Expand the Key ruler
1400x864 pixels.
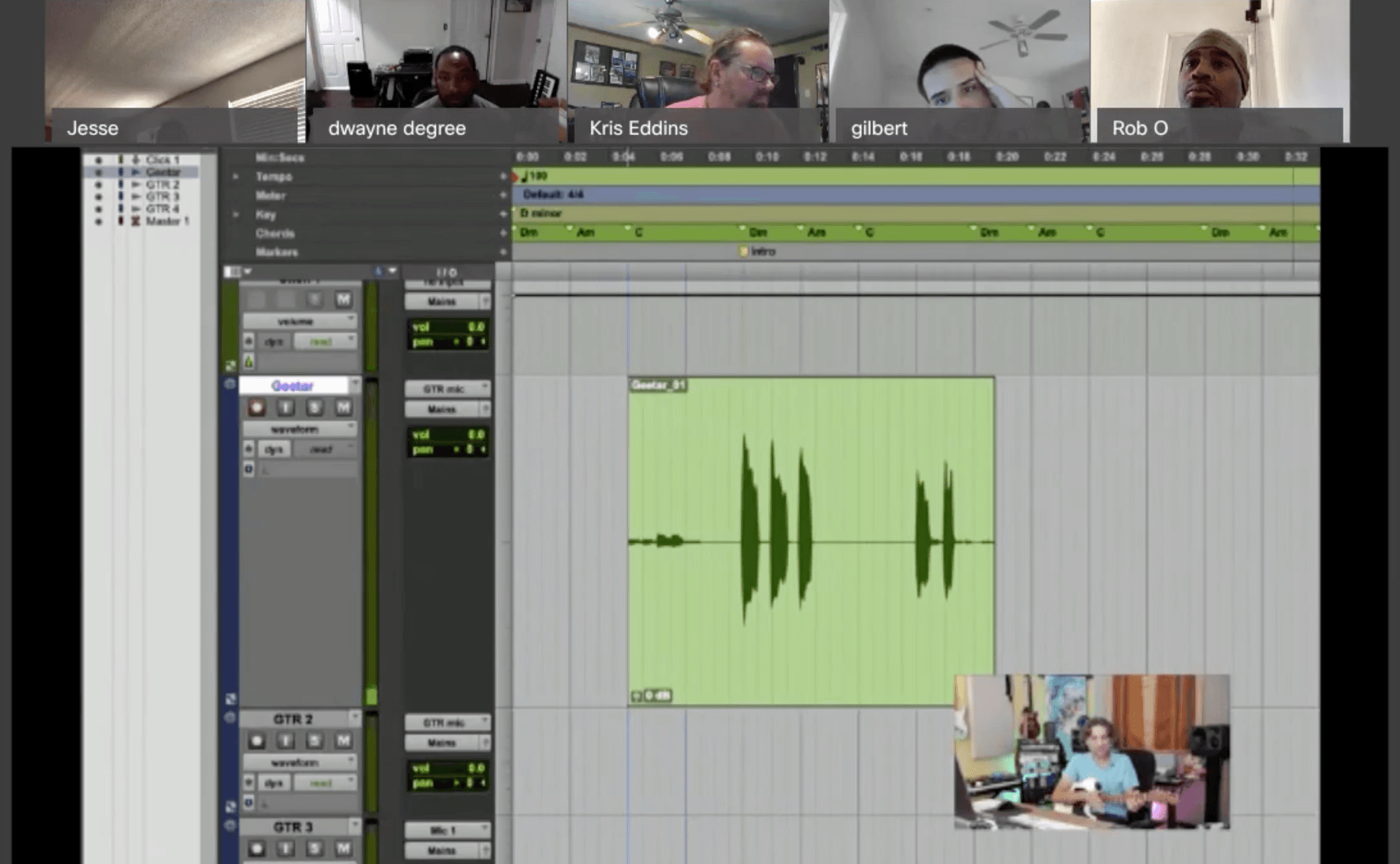point(236,214)
